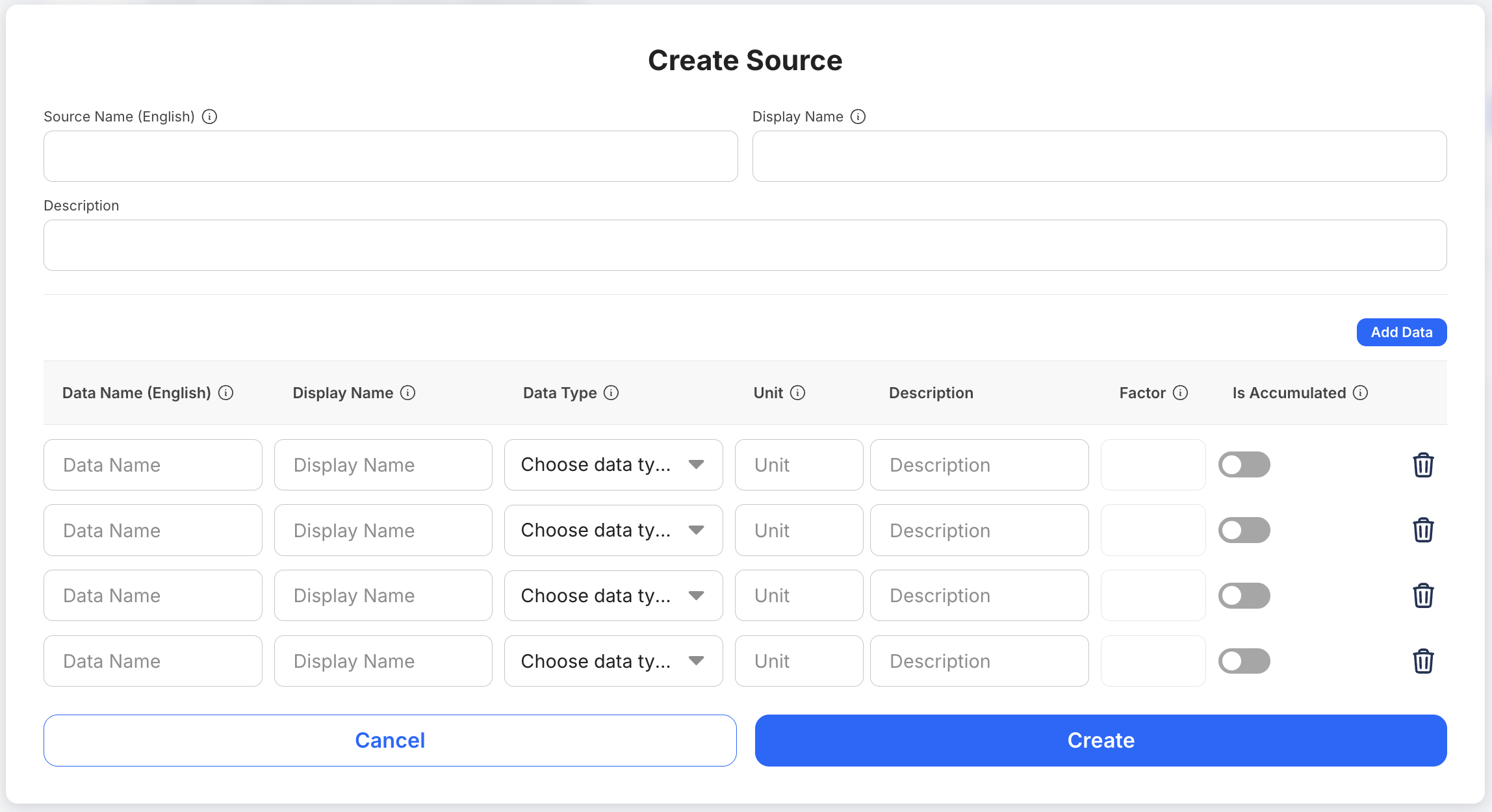The height and width of the screenshot is (812, 1492).
Task: Delete the last data row using the trash icon
Action: pyautogui.click(x=1423, y=661)
